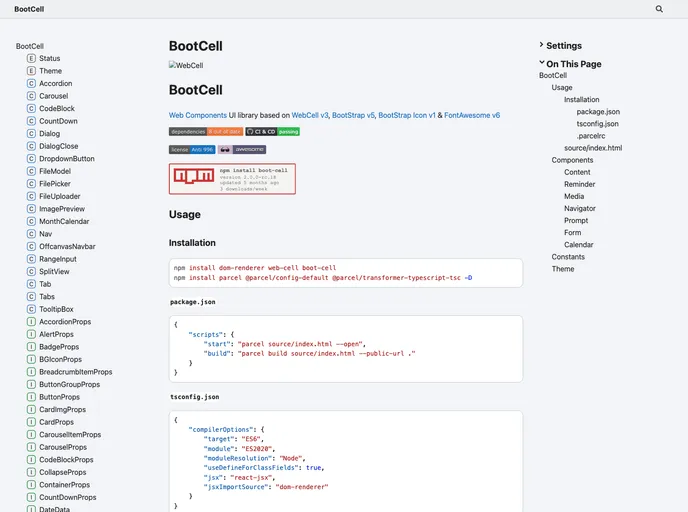
Task: Click the class icon beside SplitView
Action: coord(31,272)
